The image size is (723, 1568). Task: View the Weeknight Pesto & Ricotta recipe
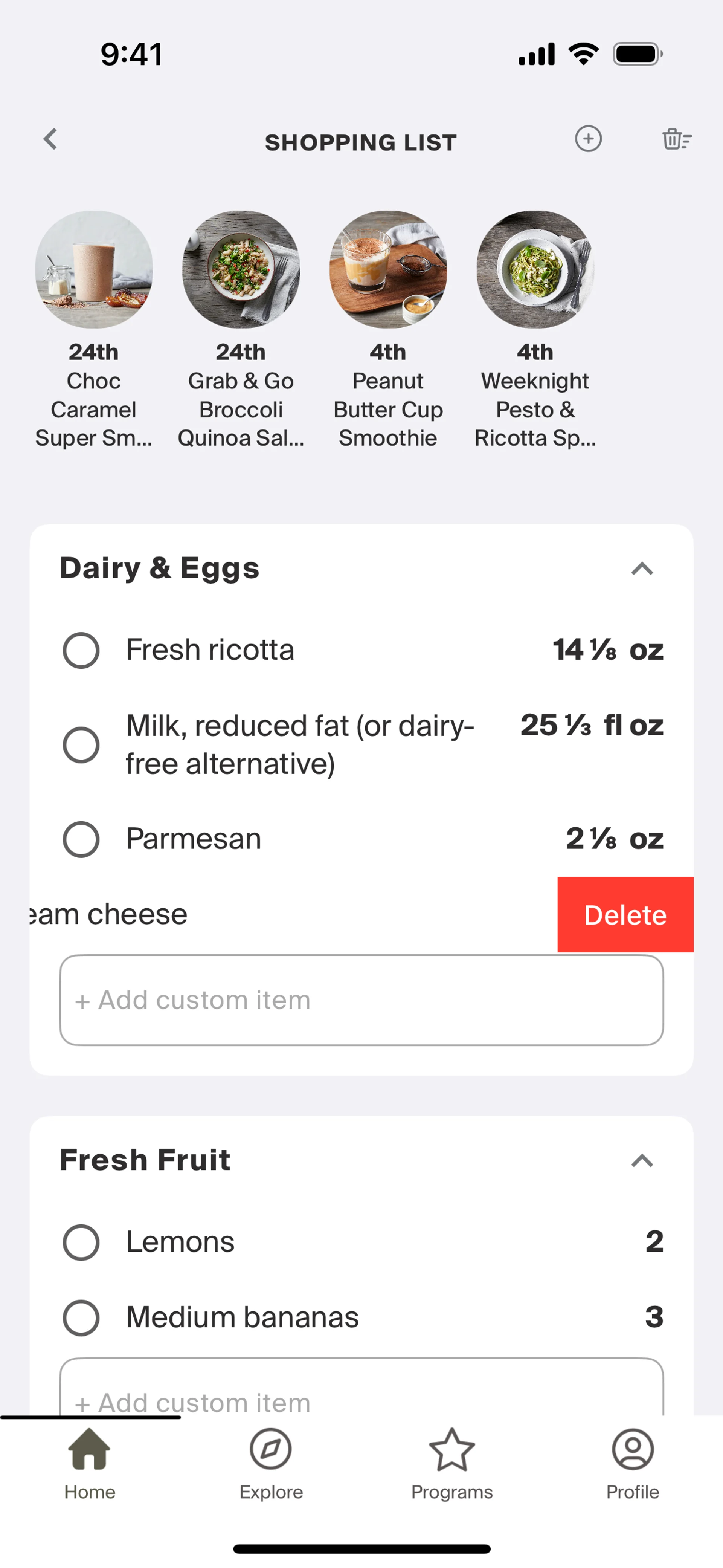535,270
